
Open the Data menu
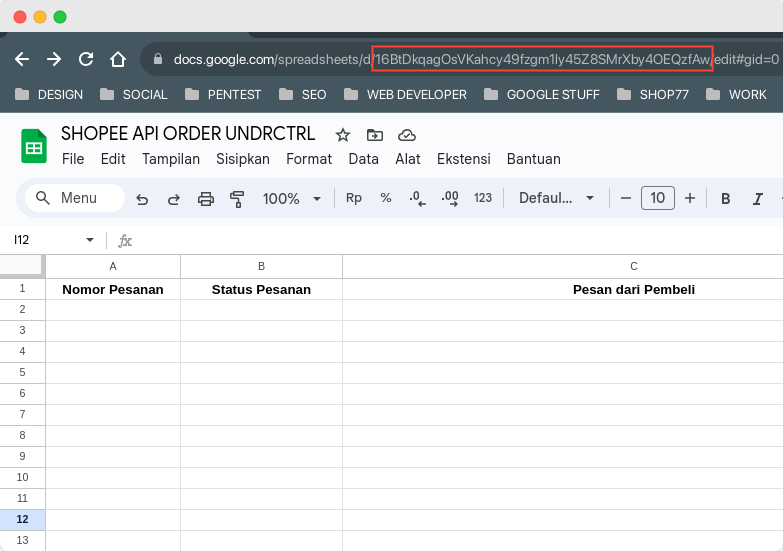coord(364,159)
